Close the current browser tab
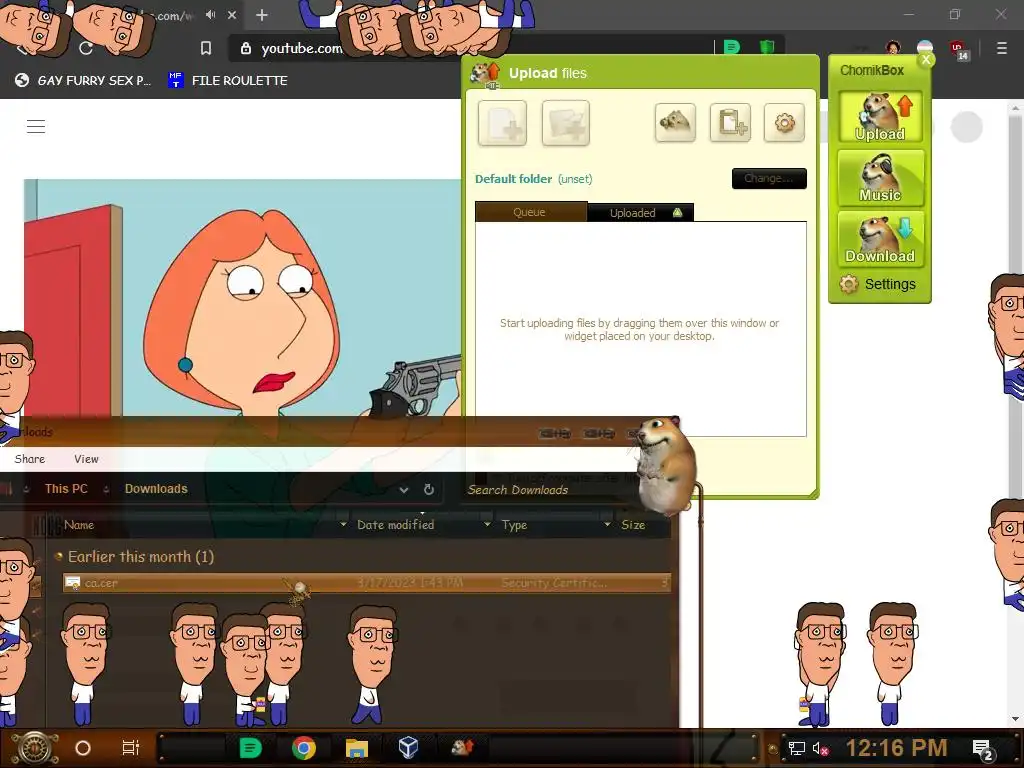This screenshot has height=768, width=1024. tap(232, 14)
